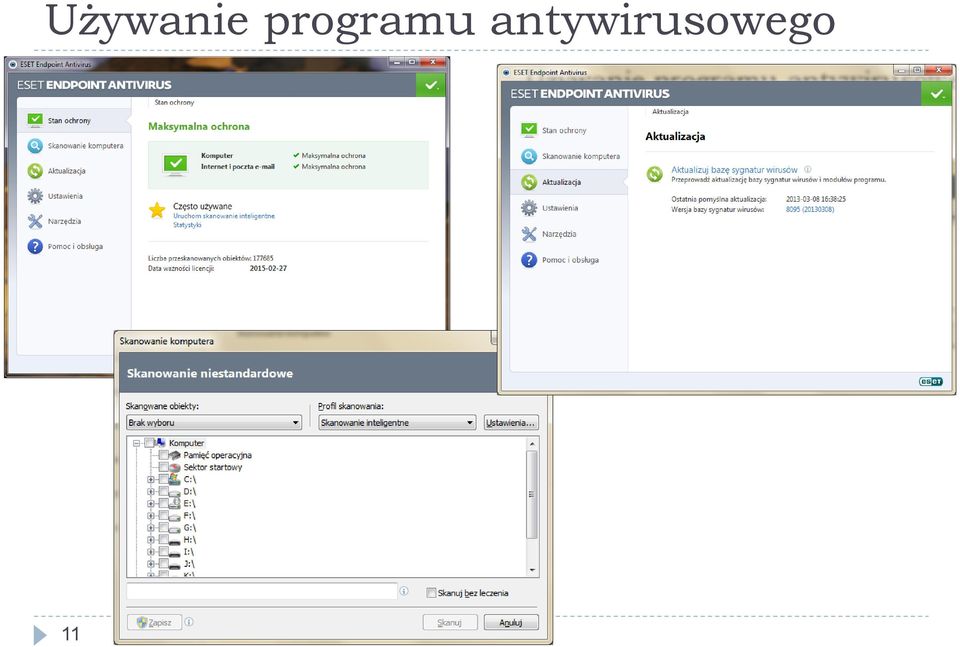Image resolution: width=960 pixels, height=647 pixels.
Task: Click info icon next to Aktualizuj bazę sygnatur wirusów
Action: 808,170
